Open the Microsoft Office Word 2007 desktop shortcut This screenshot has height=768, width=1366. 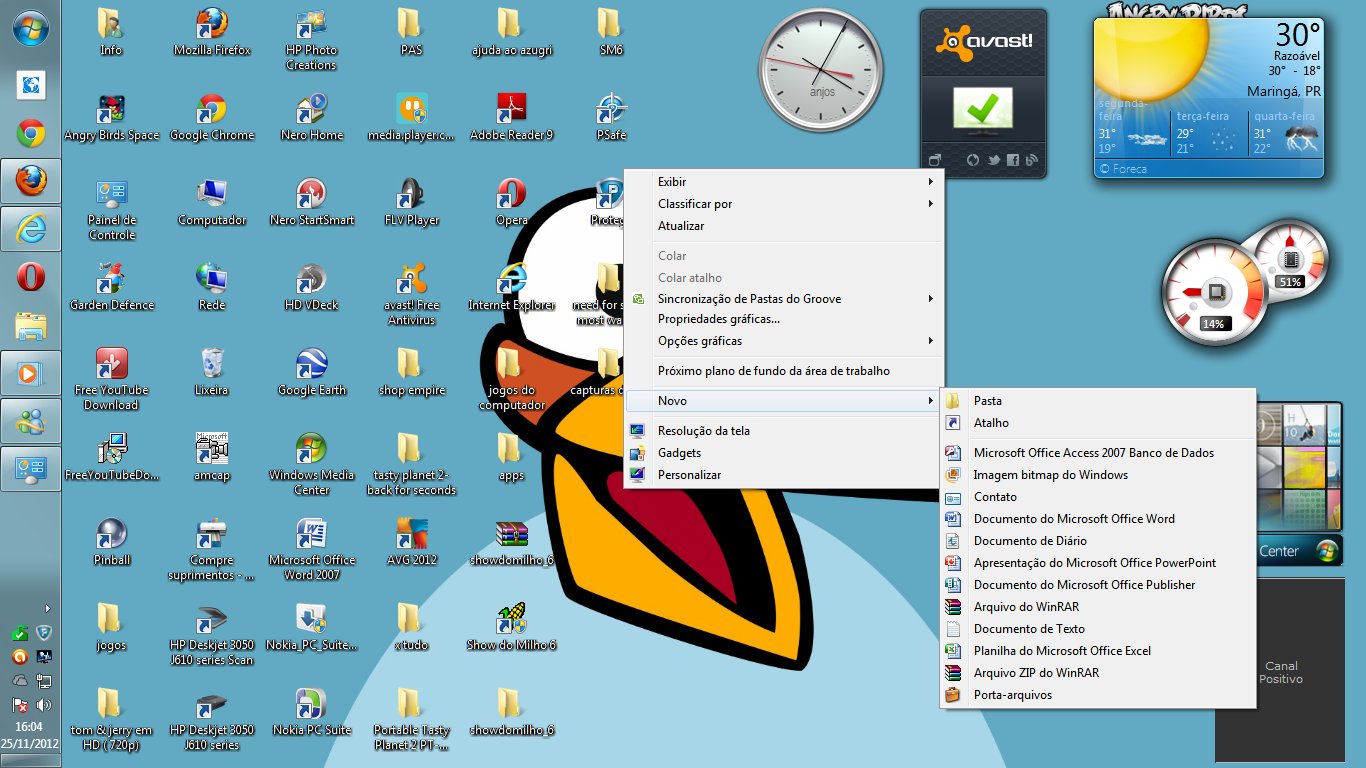coord(312,549)
